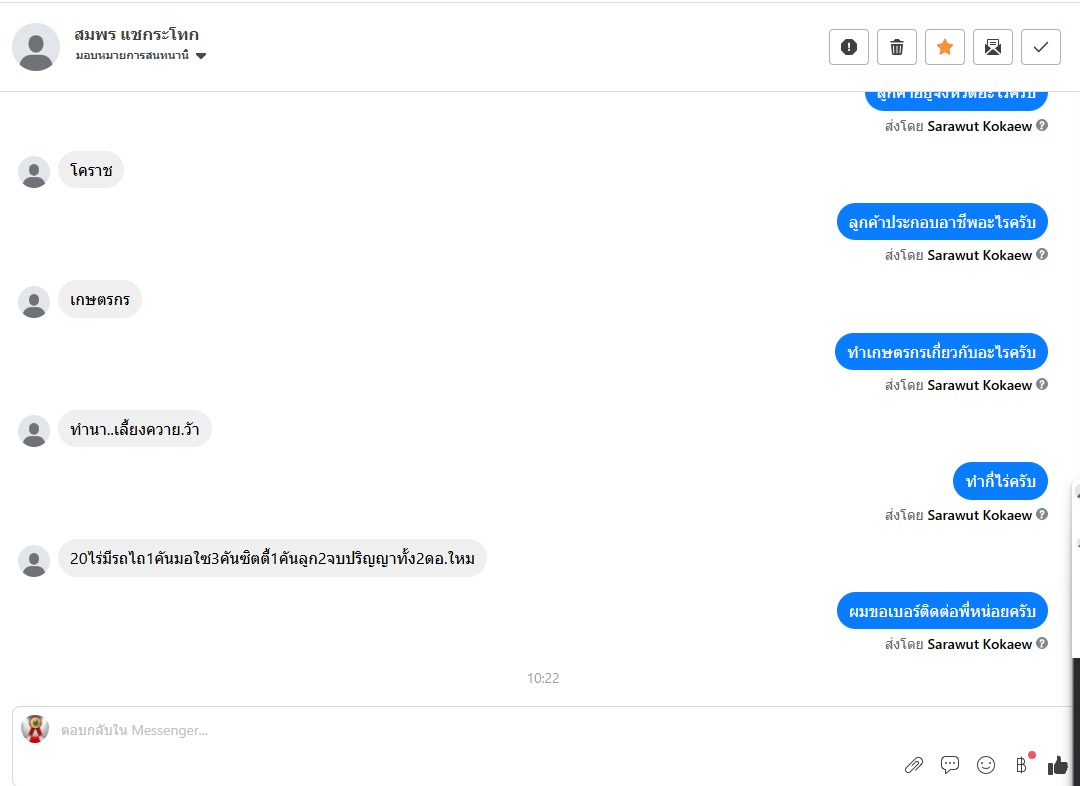Click help icon beside first Sarawut Kokaew
The height and width of the screenshot is (786, 1080).
pyautogui.click(x=1042, y=125)
